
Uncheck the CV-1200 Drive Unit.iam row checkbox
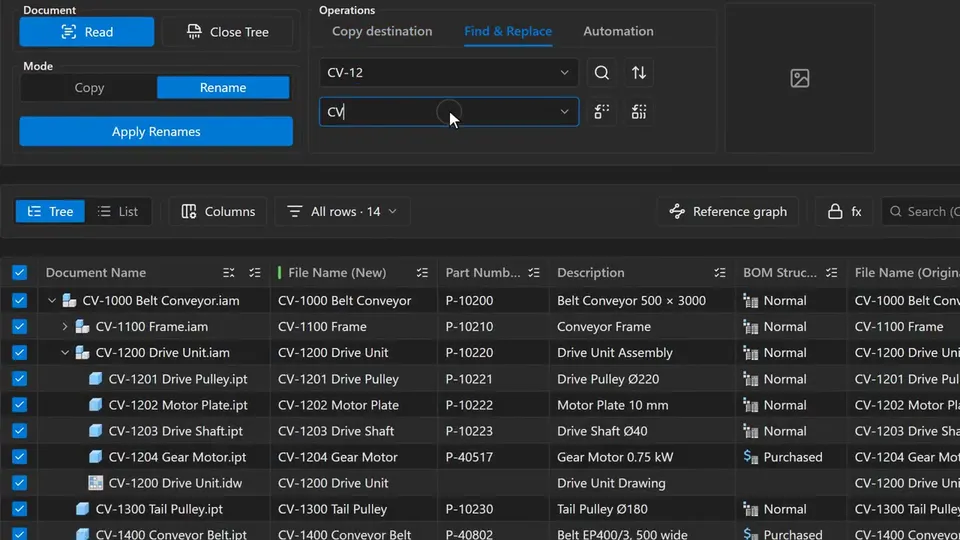point(20,353)
